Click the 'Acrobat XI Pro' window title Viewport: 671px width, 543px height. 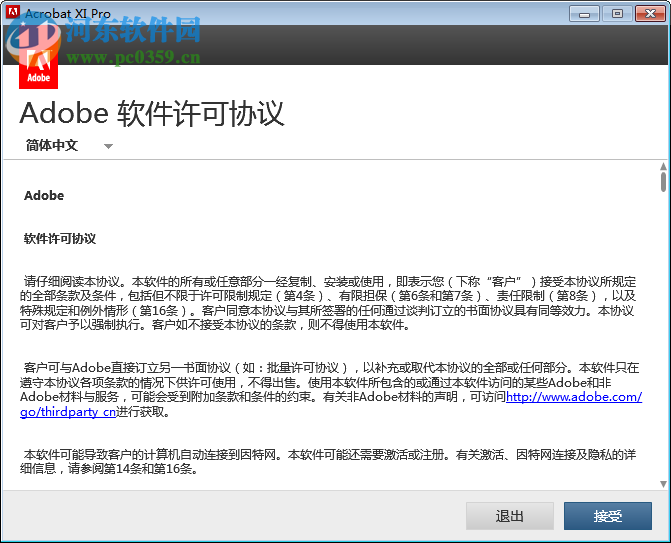point(68,14)
